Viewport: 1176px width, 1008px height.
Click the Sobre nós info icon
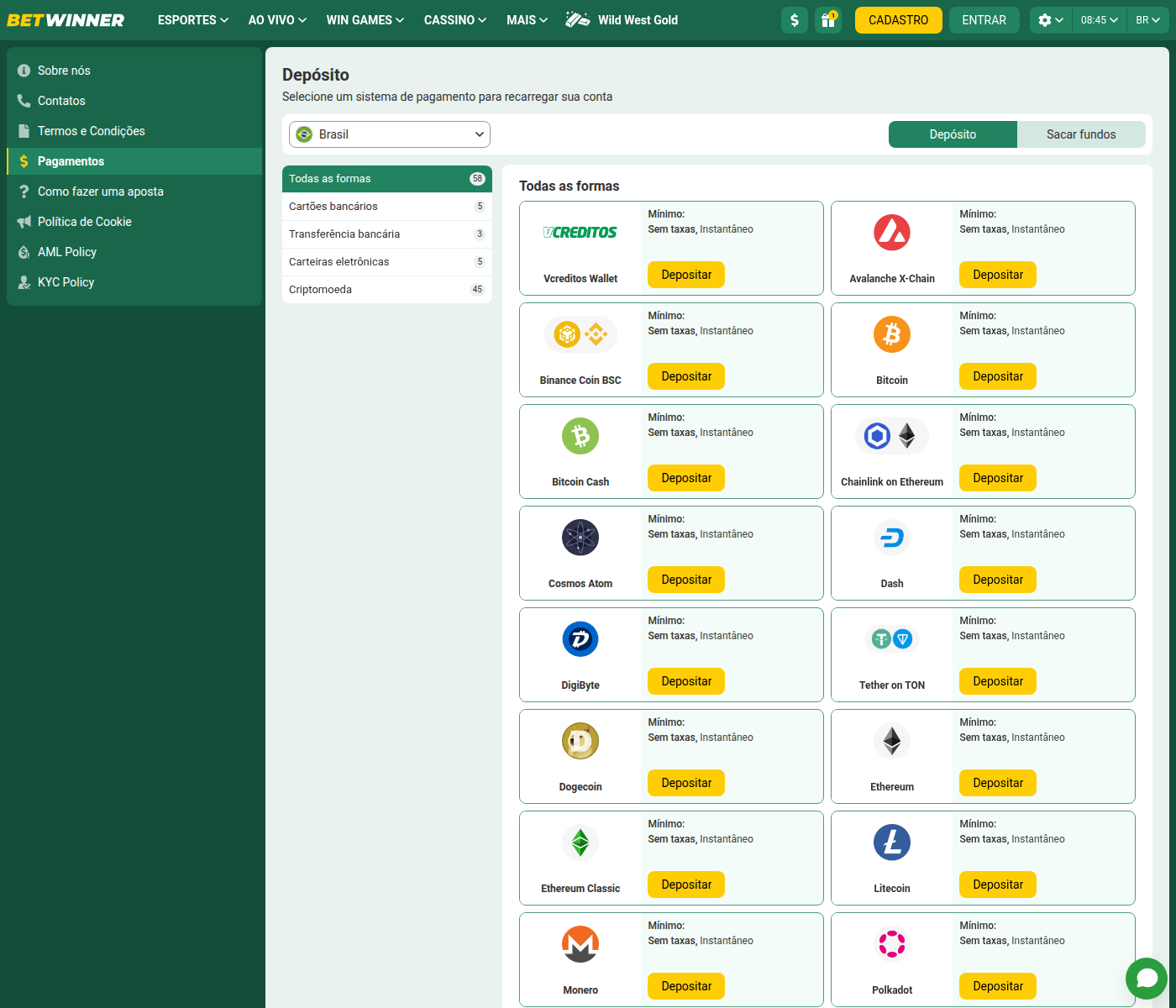(x=24, y=71)
